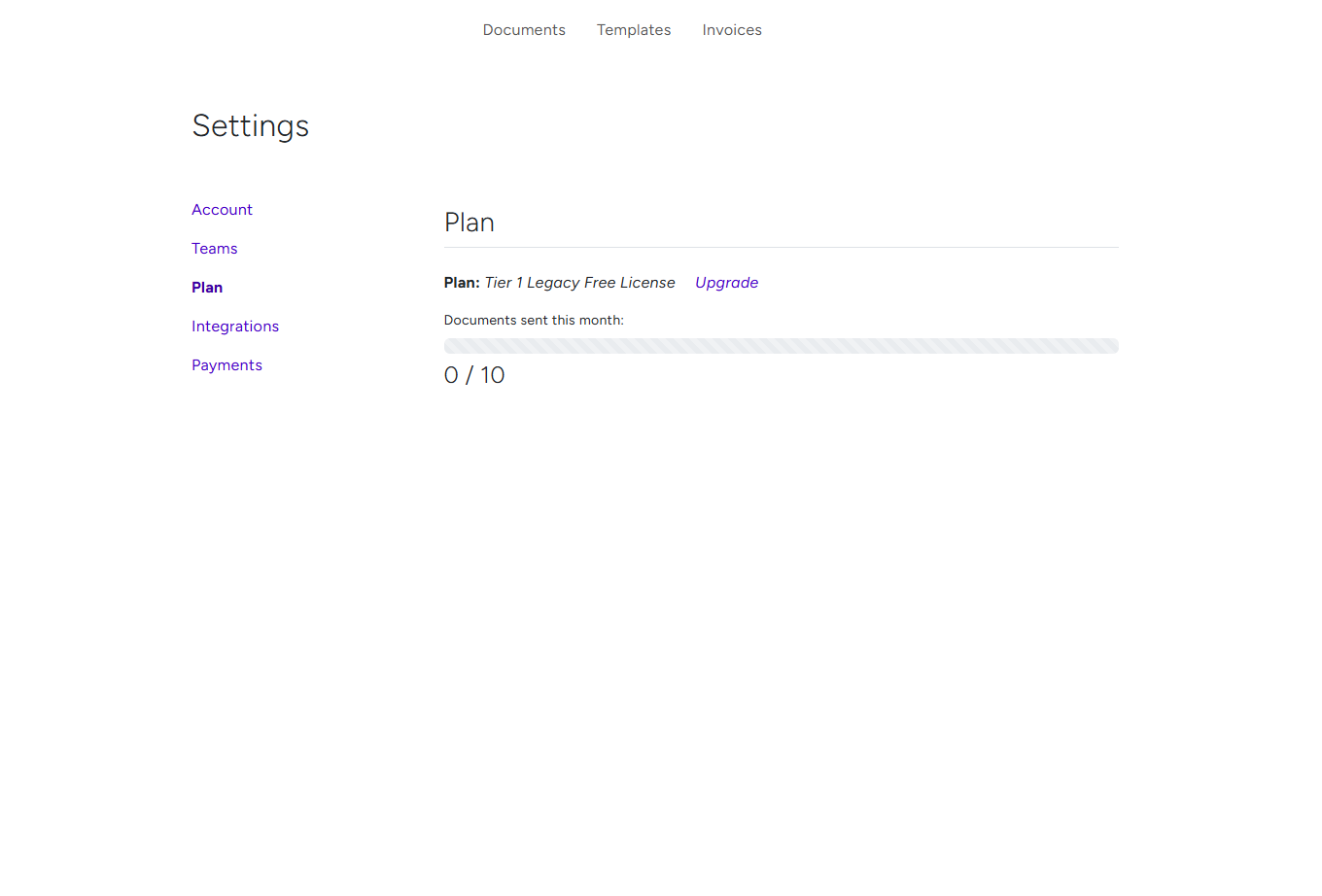The height and width of the screenshot is (896, 1322).
Task: Click the Tier 1 Legacy Free License text
Action: [579, 283]
